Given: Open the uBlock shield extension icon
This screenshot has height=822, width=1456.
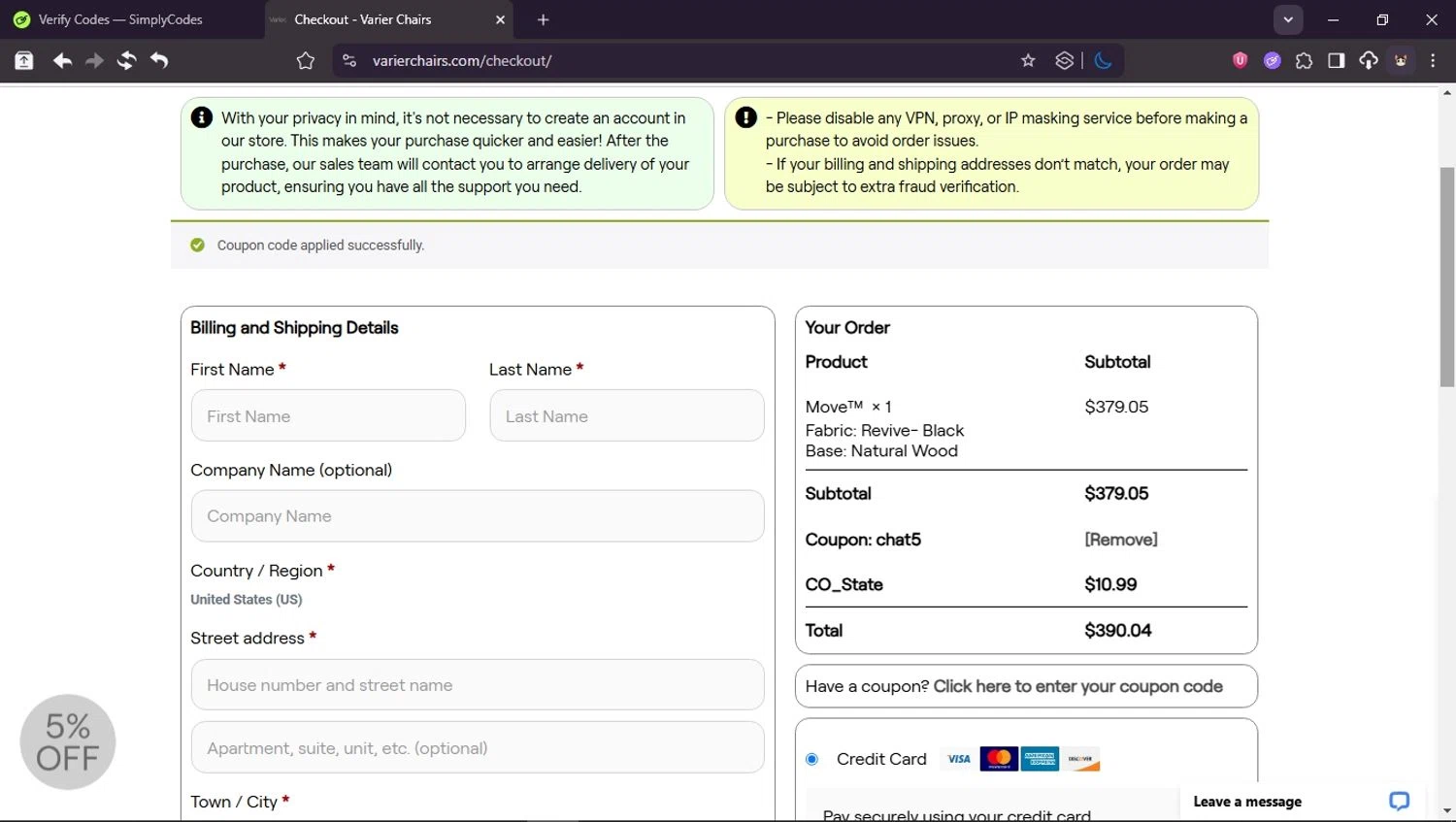Looking at the screenshot, I should click(1240, 60).
